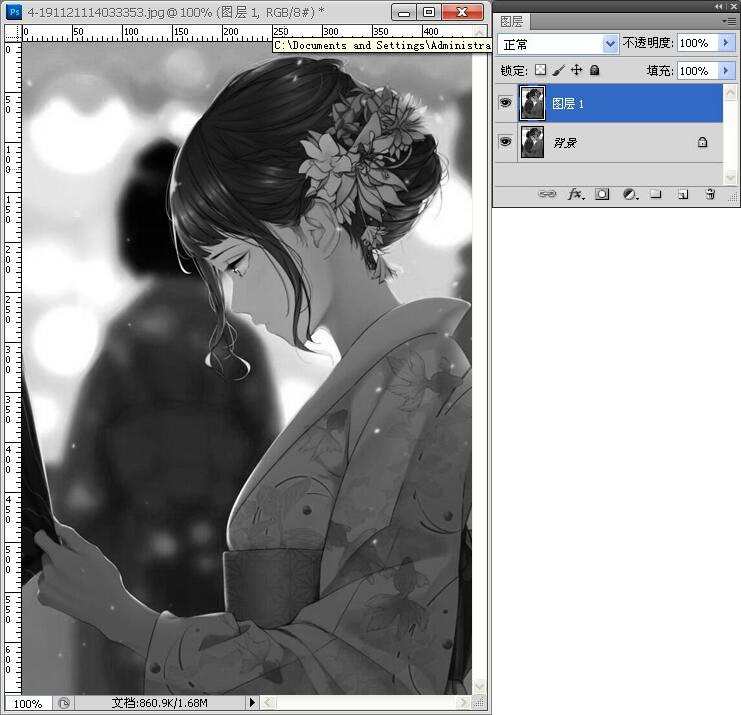The image size is (741, 715).
Task: Add a layer mask
Action: click(x=602, y=194)
